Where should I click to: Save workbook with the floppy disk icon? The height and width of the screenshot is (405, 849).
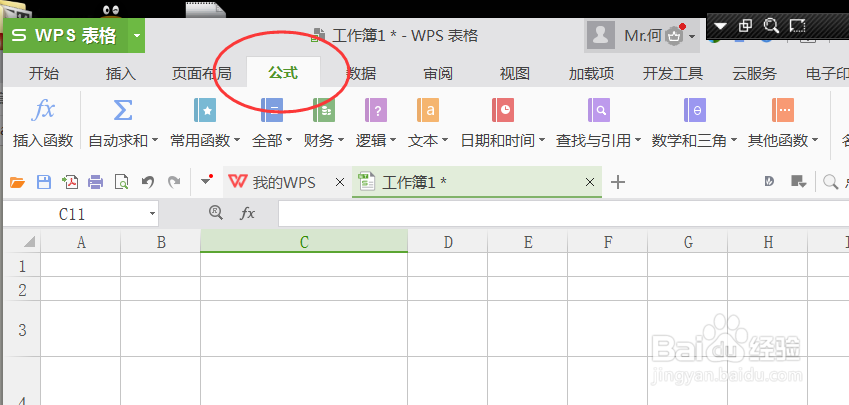(43, 182)
